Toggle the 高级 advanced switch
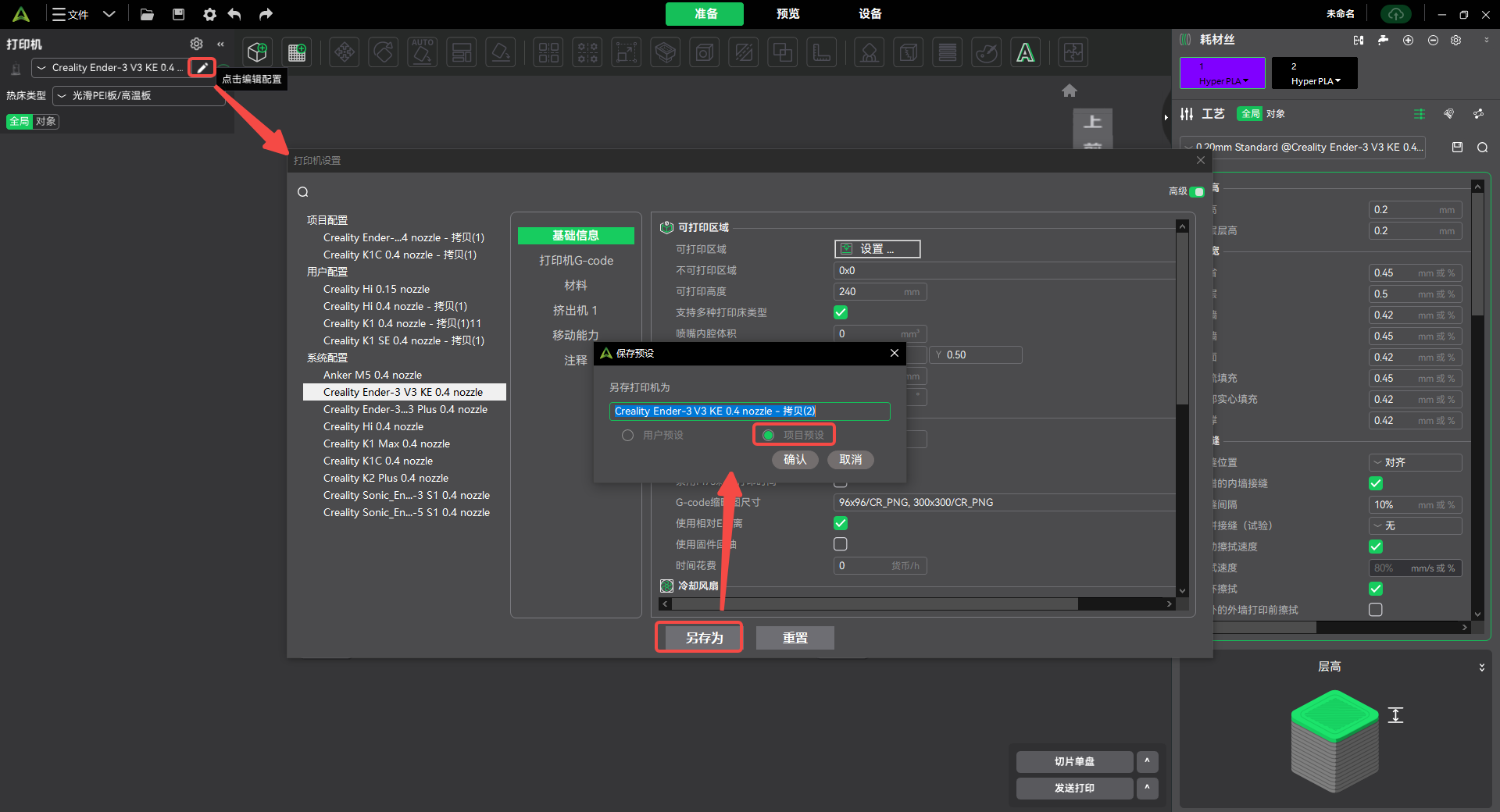1500x812 pixels. [1197, 191]
